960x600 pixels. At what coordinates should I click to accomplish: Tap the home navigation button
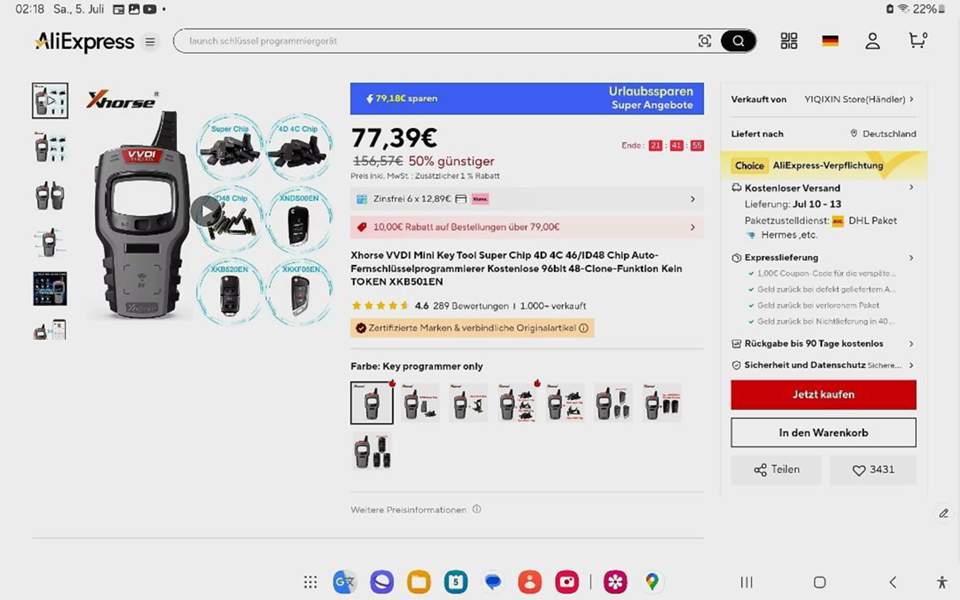click(x=819, y=582)
